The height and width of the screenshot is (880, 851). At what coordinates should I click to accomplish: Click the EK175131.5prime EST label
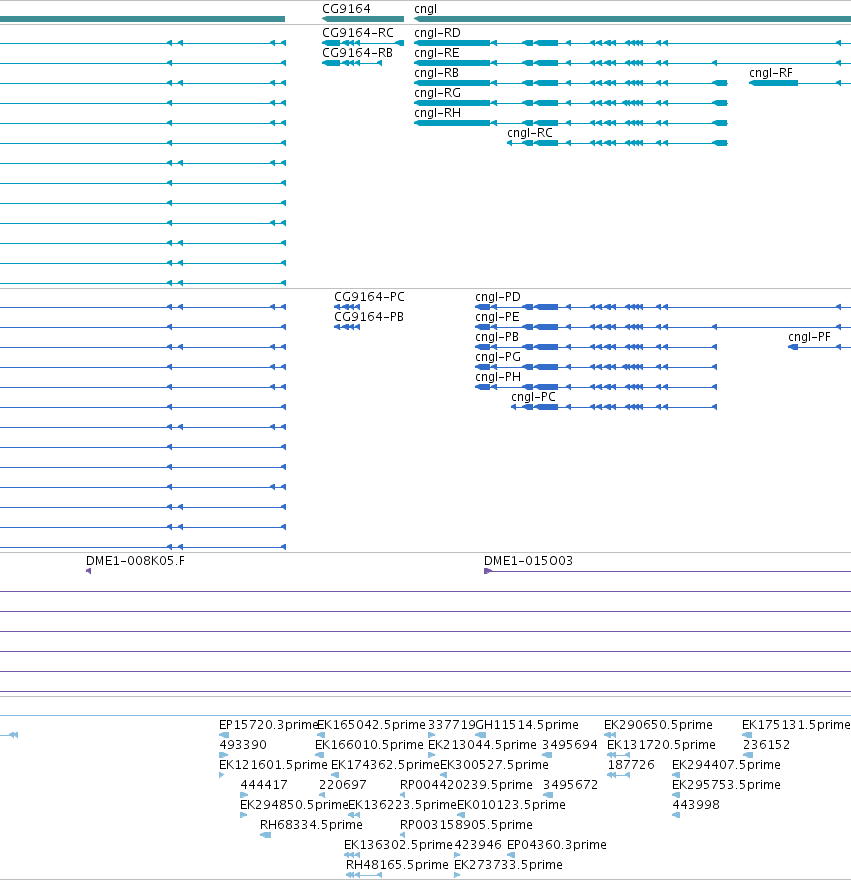(x=796, y=725)
